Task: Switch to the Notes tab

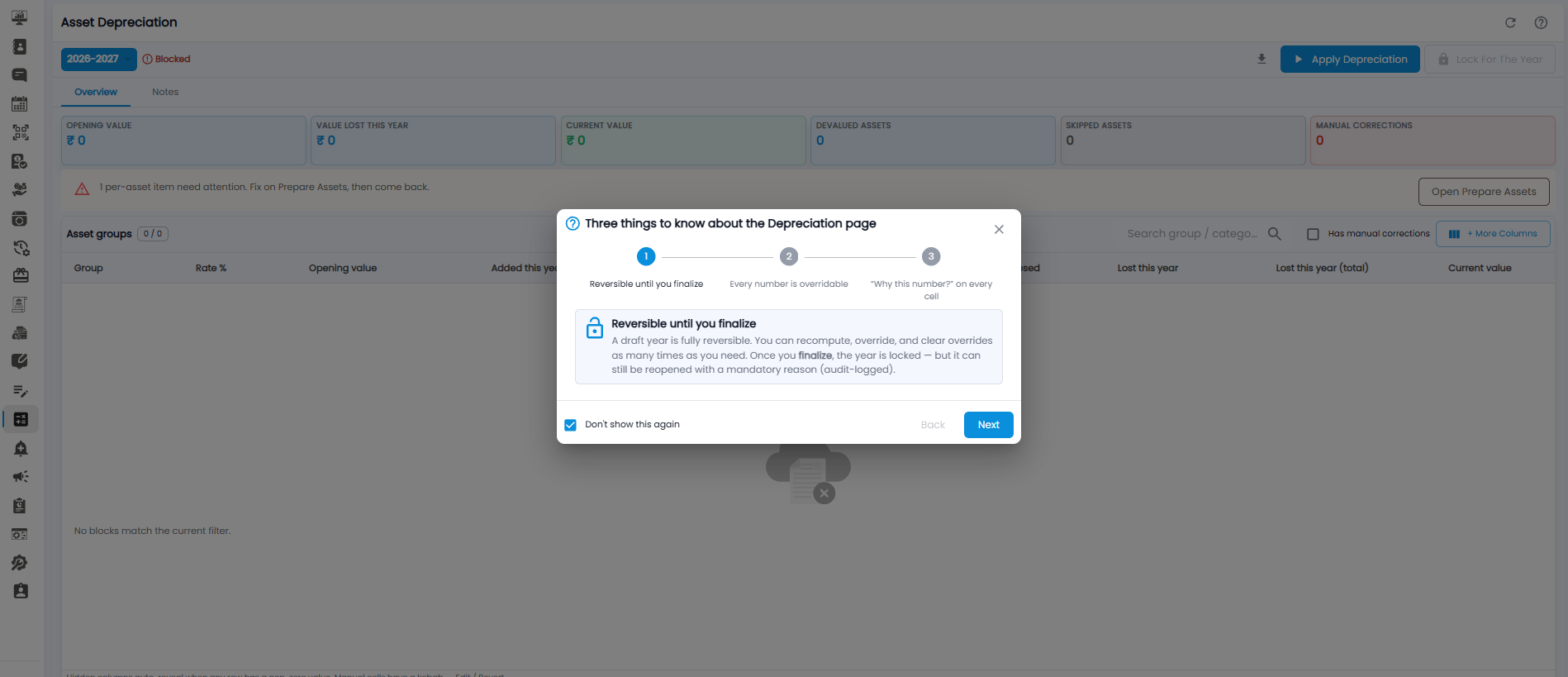Action: (165, 92)
